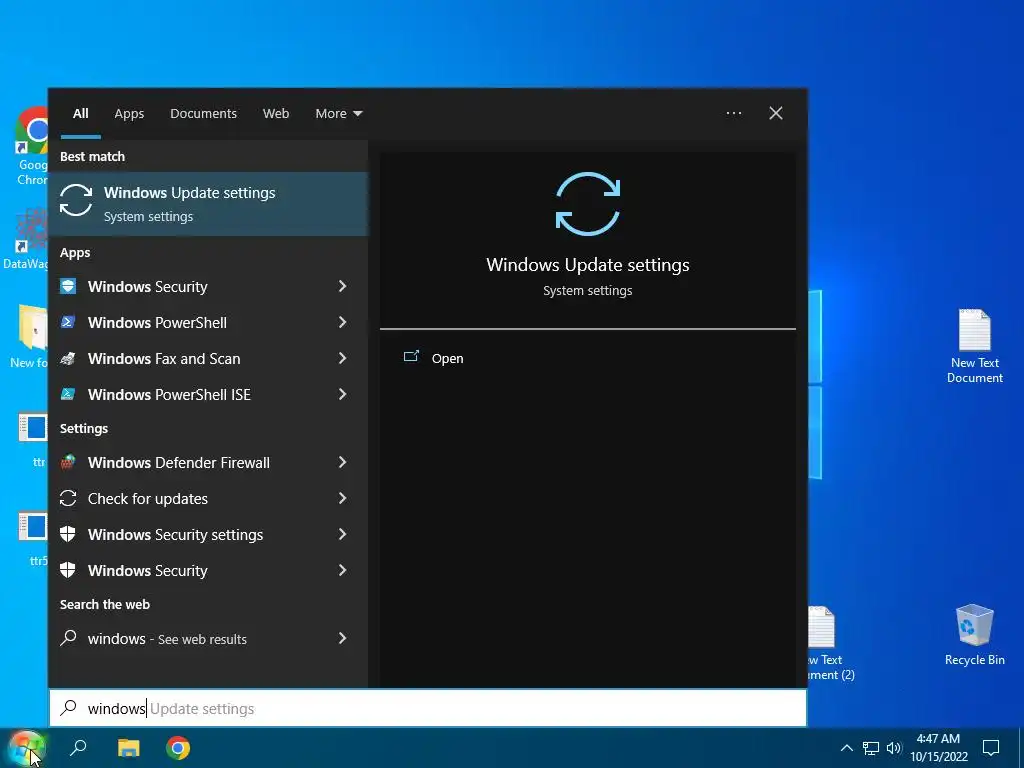Open Windows Update settings best match
Image resolution: width=1024 pixels, height=768 pixels.
[x=208, y=204]
